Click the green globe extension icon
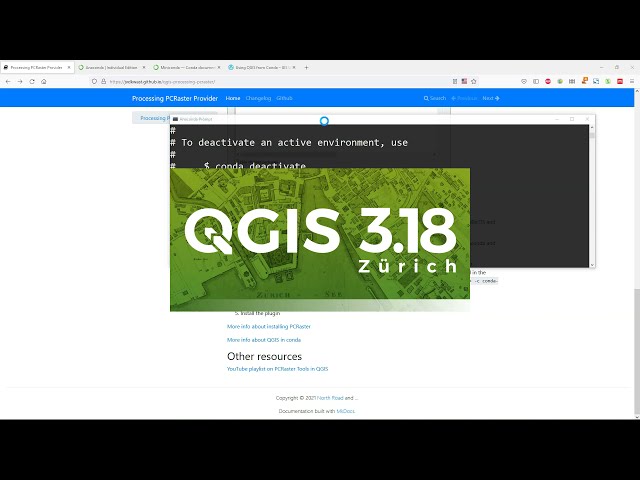The width and height of the screenshot is (640, 480). tap(560, 82)
